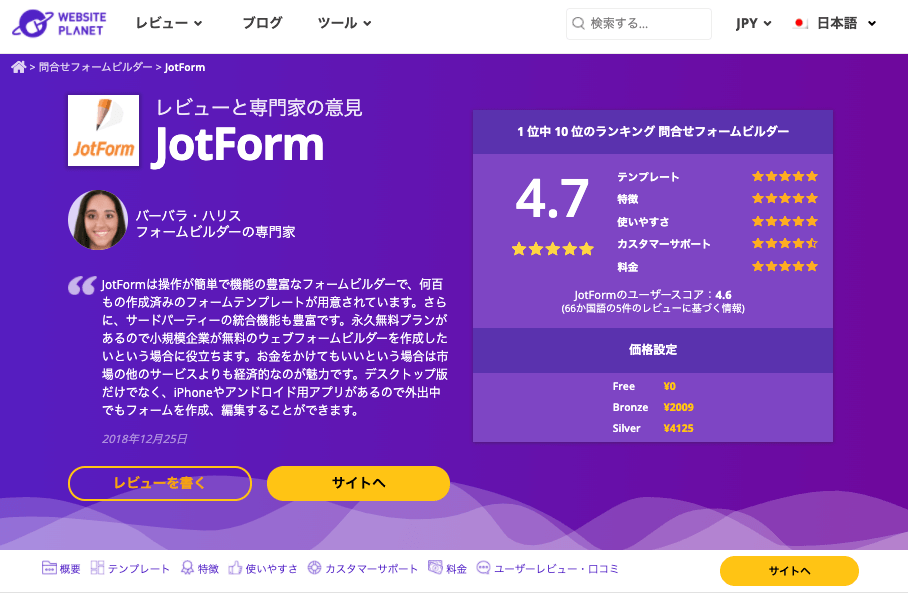The image size is (908, 593).
Task: Click the 使いやすさ star rating
Action: [785, 221]
